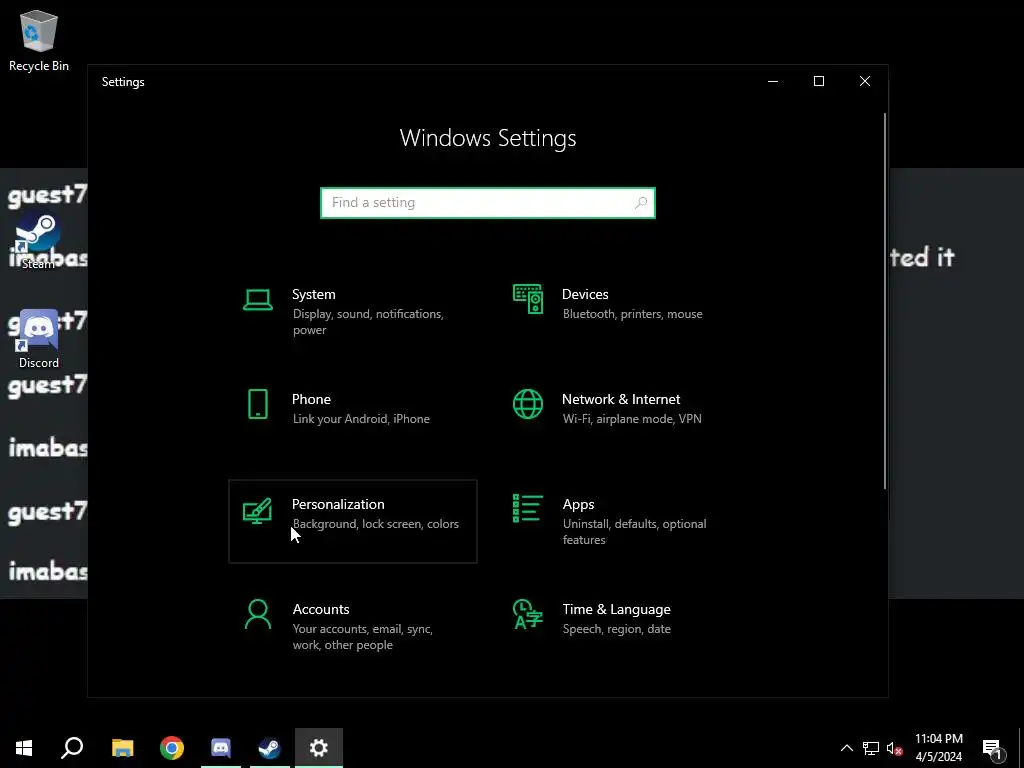
Task: Click the muted volume tray icon
Action: 895,748
